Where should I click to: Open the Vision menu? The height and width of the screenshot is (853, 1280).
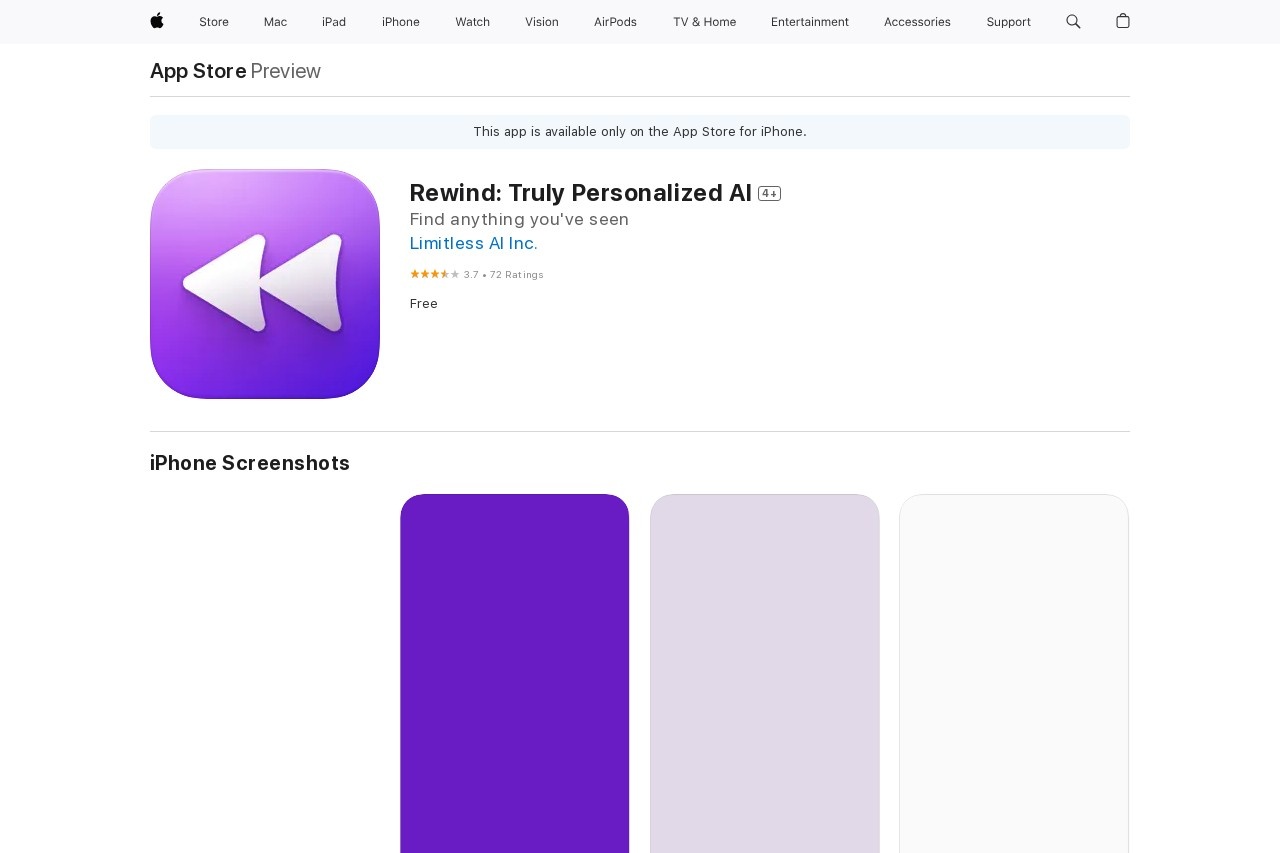542,22
